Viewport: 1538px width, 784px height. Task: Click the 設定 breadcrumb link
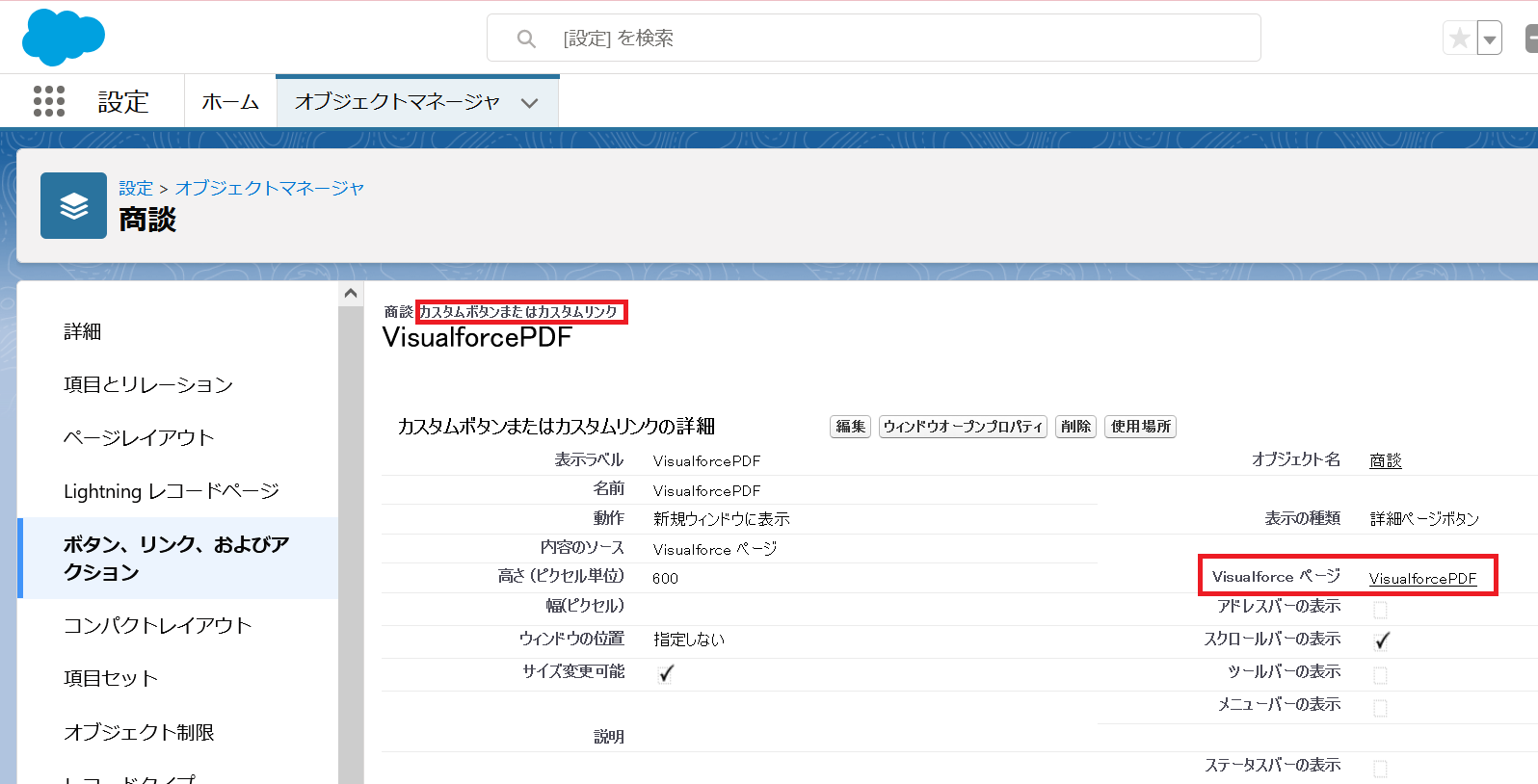tap(136, 188)
